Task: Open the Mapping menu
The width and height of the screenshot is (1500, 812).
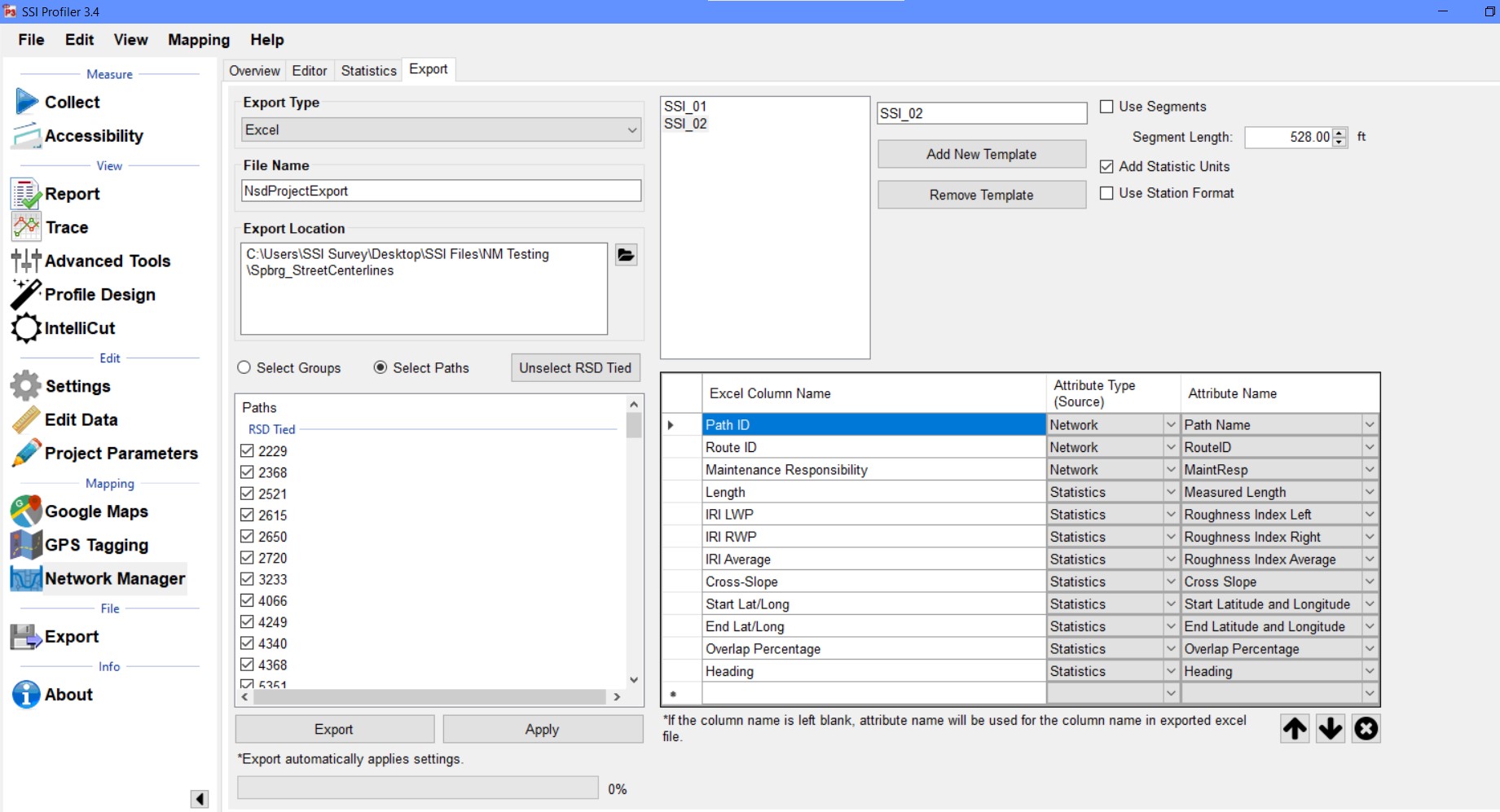Action: click(199, 40)
